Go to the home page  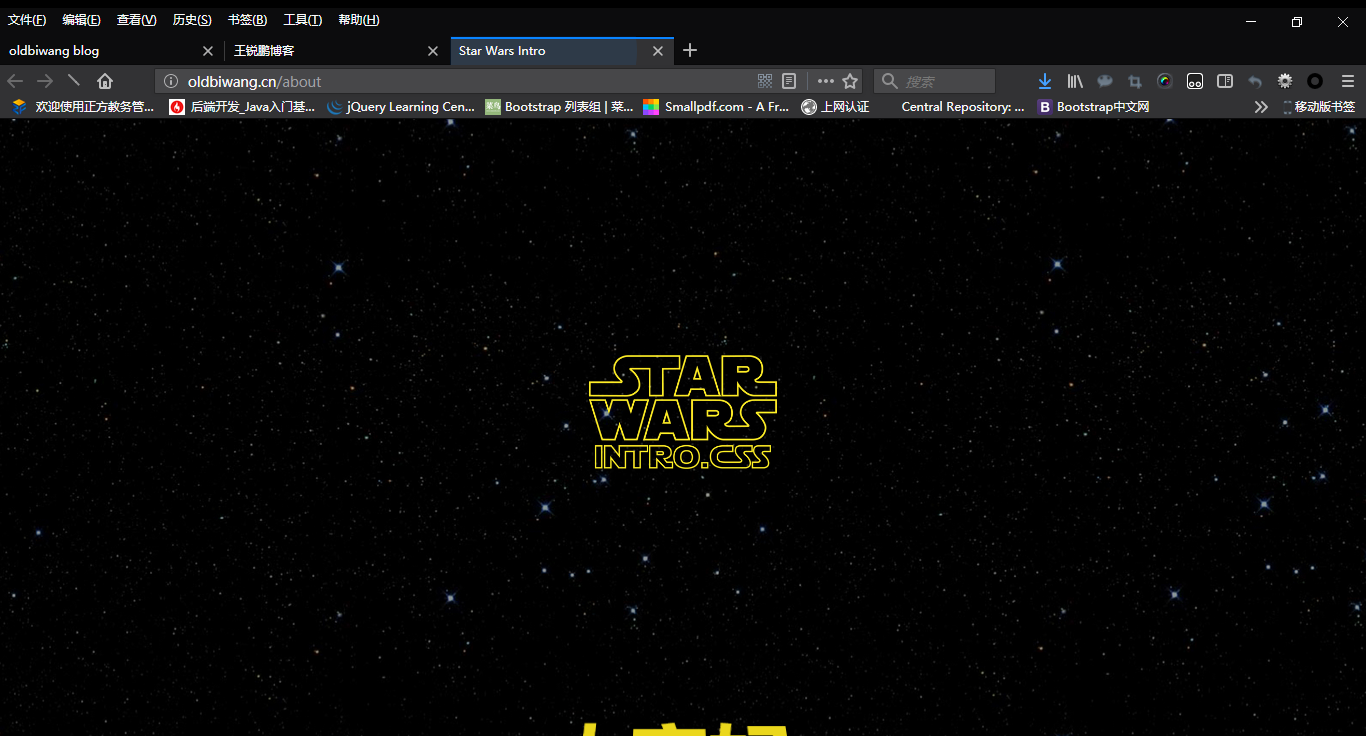(x=105, y=81)
